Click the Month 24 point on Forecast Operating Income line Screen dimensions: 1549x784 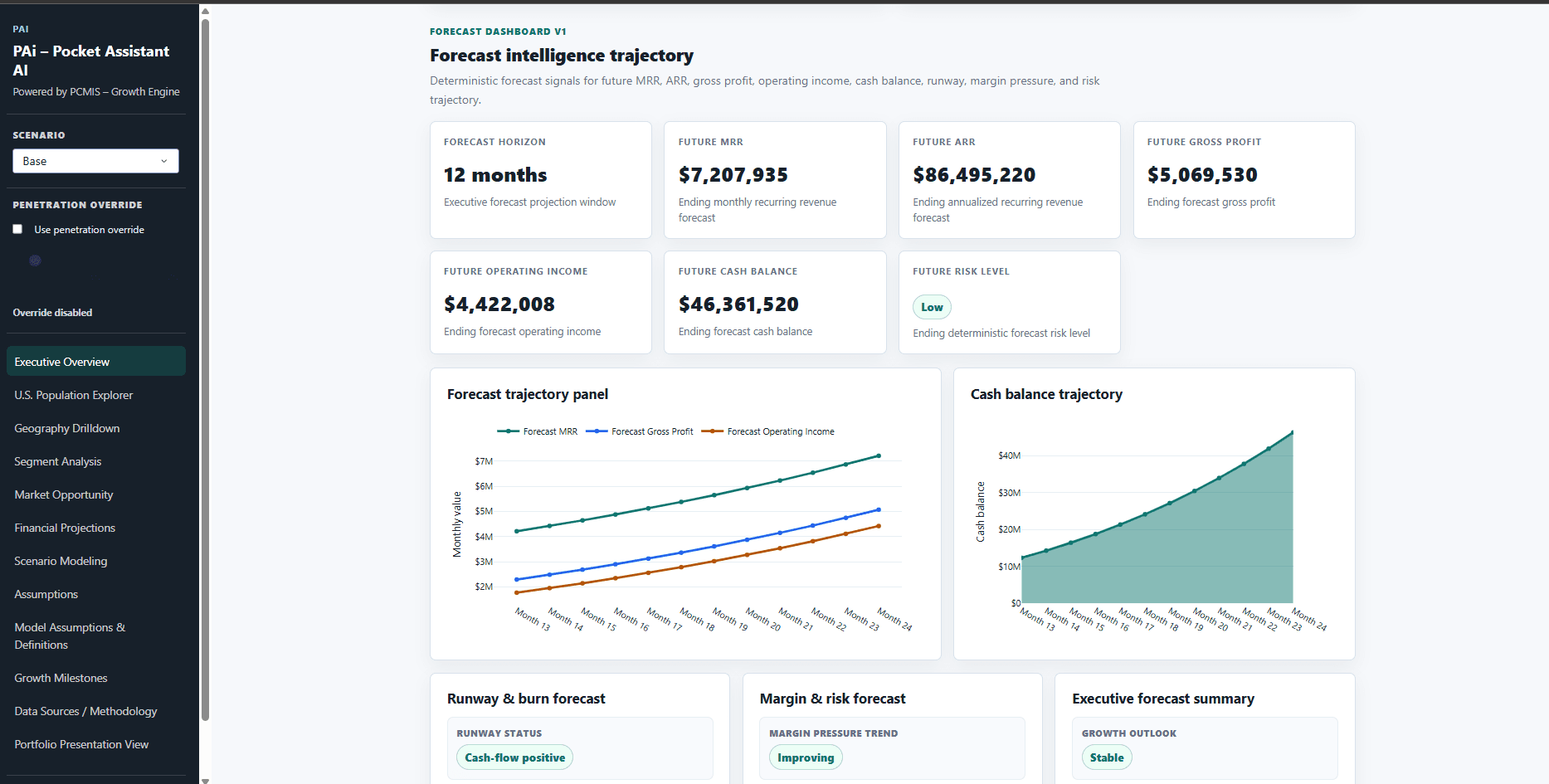pyautogui.click(x=879, y=526)
